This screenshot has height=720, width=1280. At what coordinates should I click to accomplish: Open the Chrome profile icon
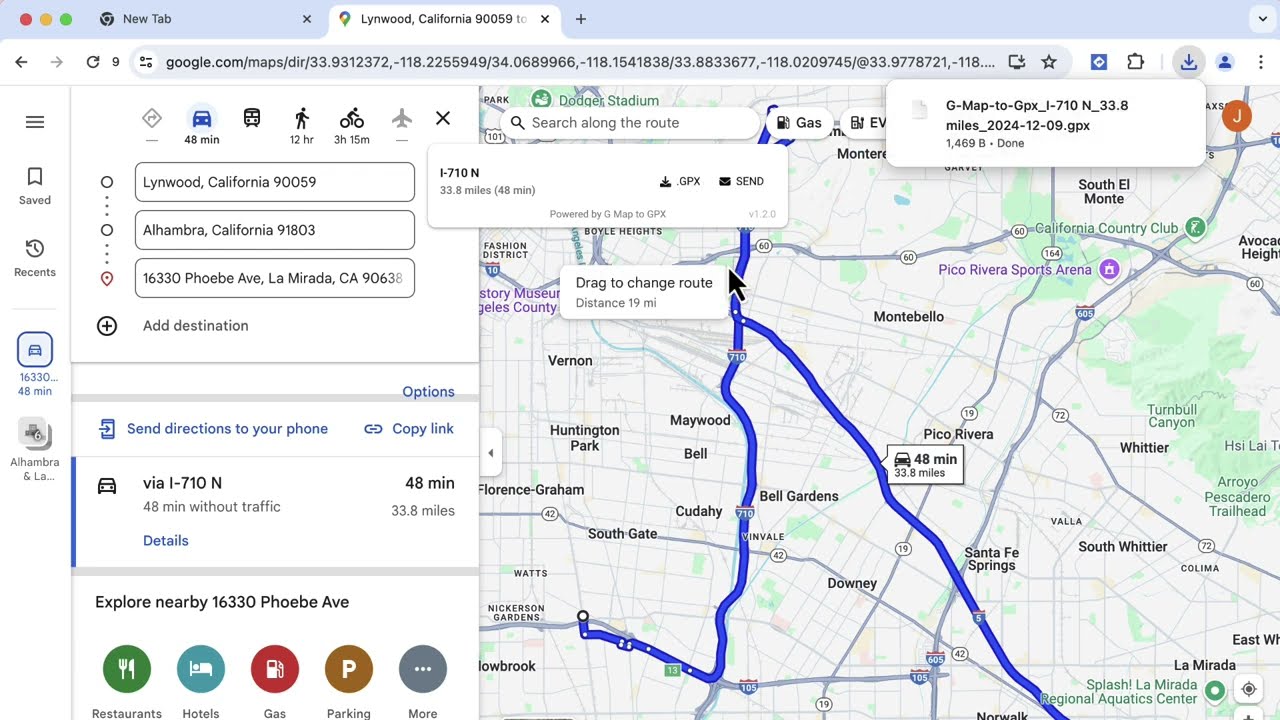(1224, 62)
